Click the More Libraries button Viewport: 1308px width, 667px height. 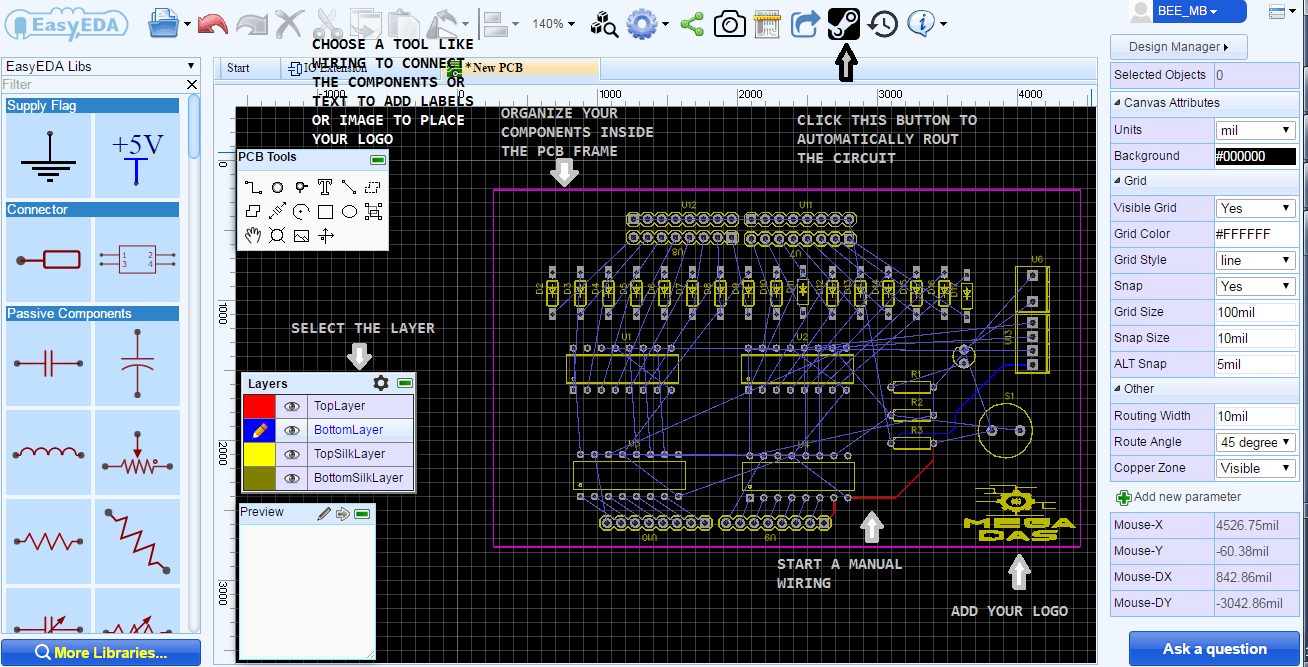point(101,653)
